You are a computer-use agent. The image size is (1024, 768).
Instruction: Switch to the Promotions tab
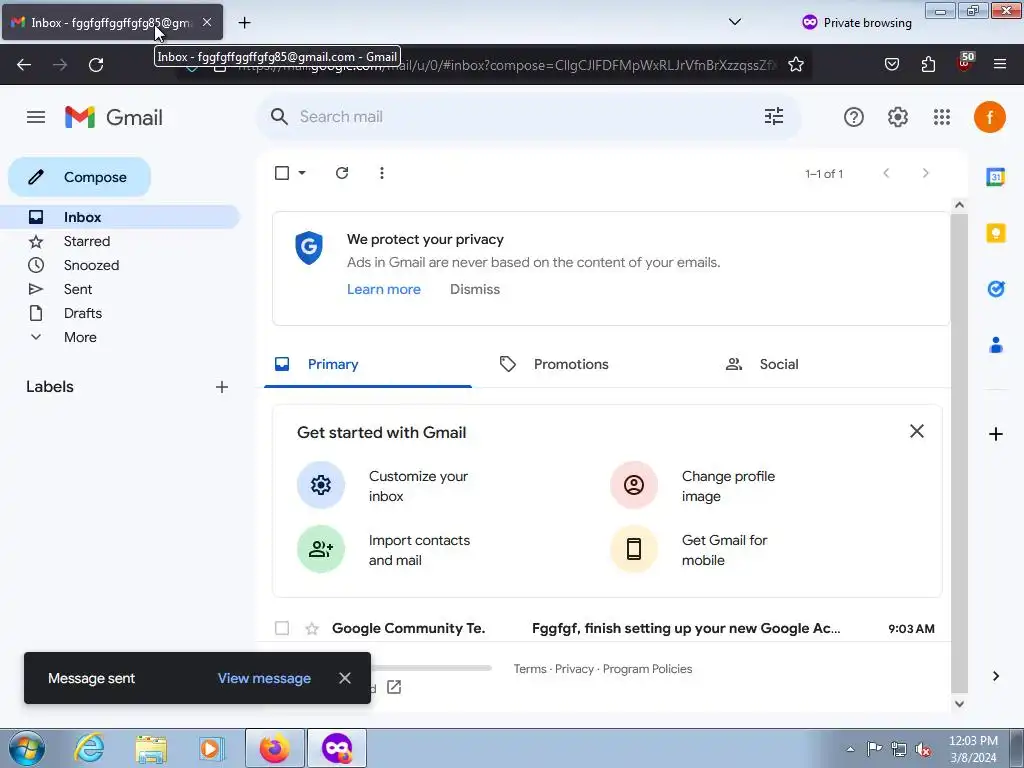(571, 364)
